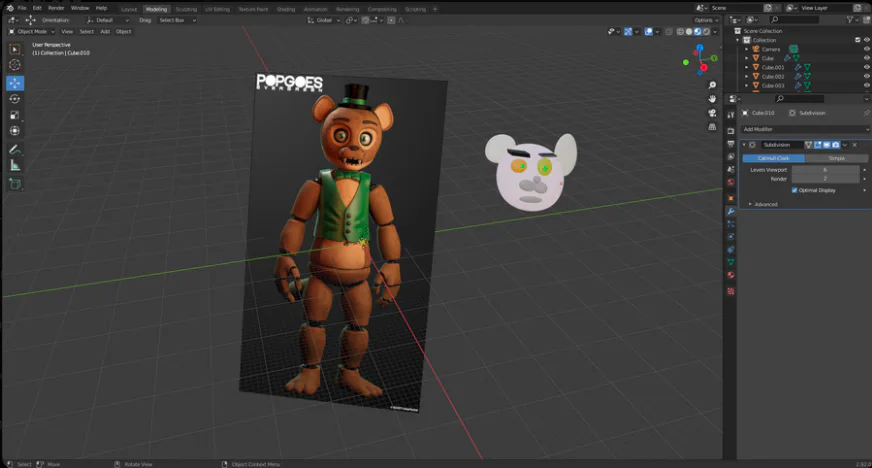Click the pan hand viewport icon
Image resolution: width=872 pixels, height=468 pixels.
pos(712,99)
